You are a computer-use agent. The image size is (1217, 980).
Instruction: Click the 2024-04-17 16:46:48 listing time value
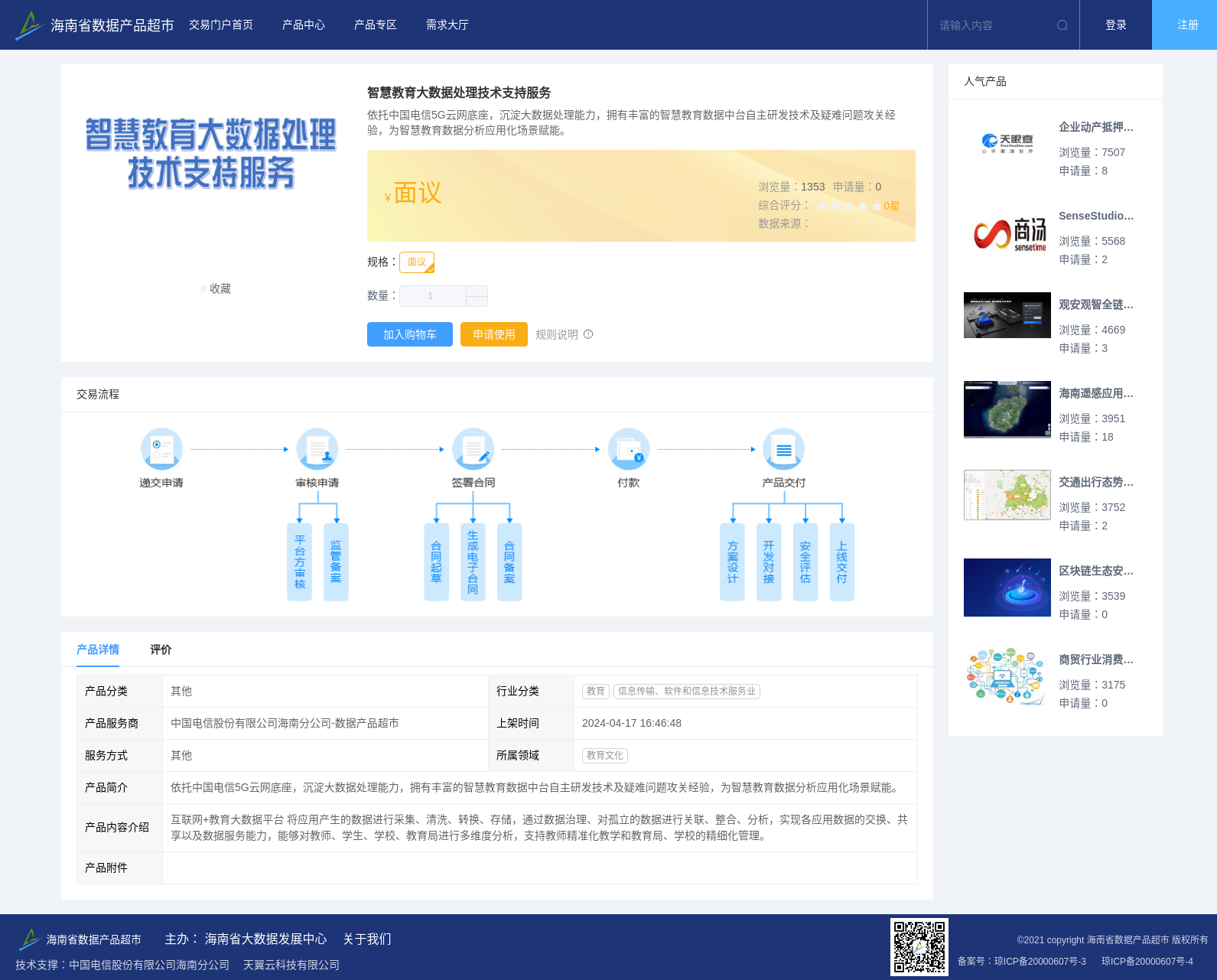(x=632, y=723)
